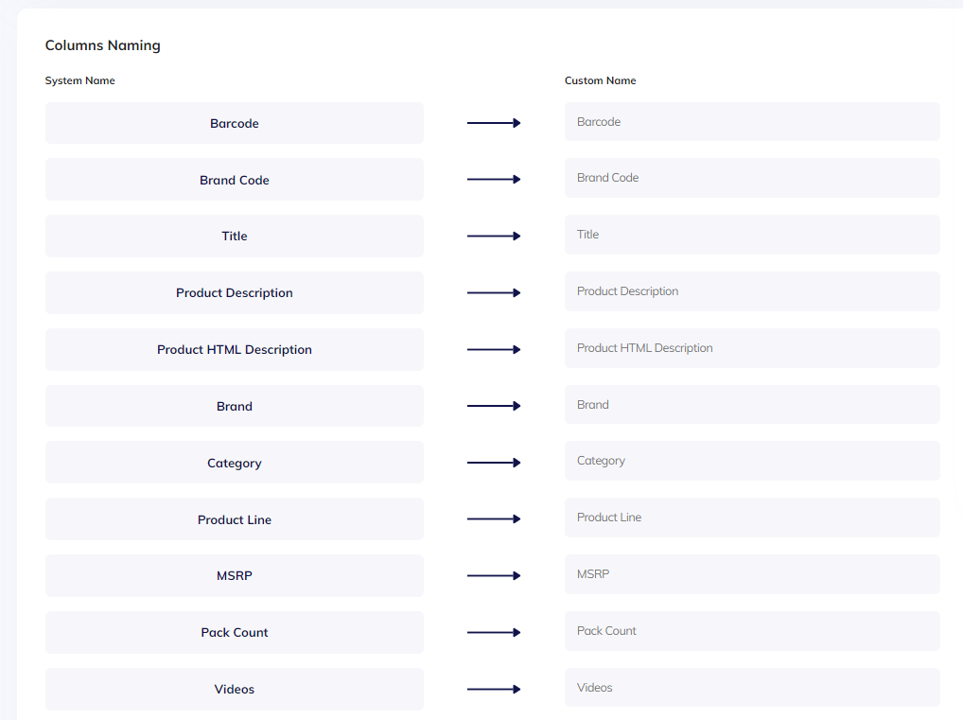Focus the Pack Count custom name input

tap(751, 631)
